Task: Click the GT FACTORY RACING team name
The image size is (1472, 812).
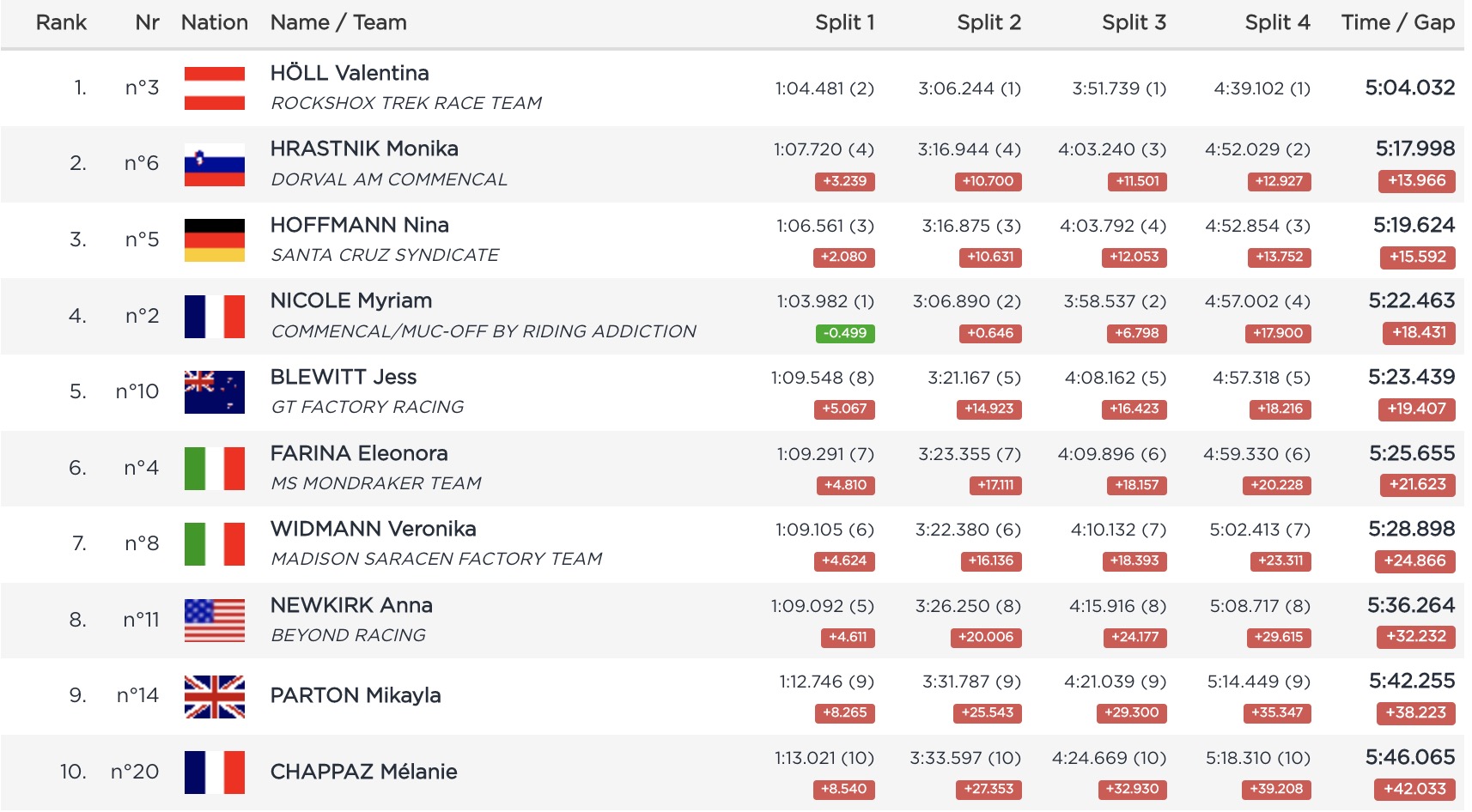Action: [367, 407]
